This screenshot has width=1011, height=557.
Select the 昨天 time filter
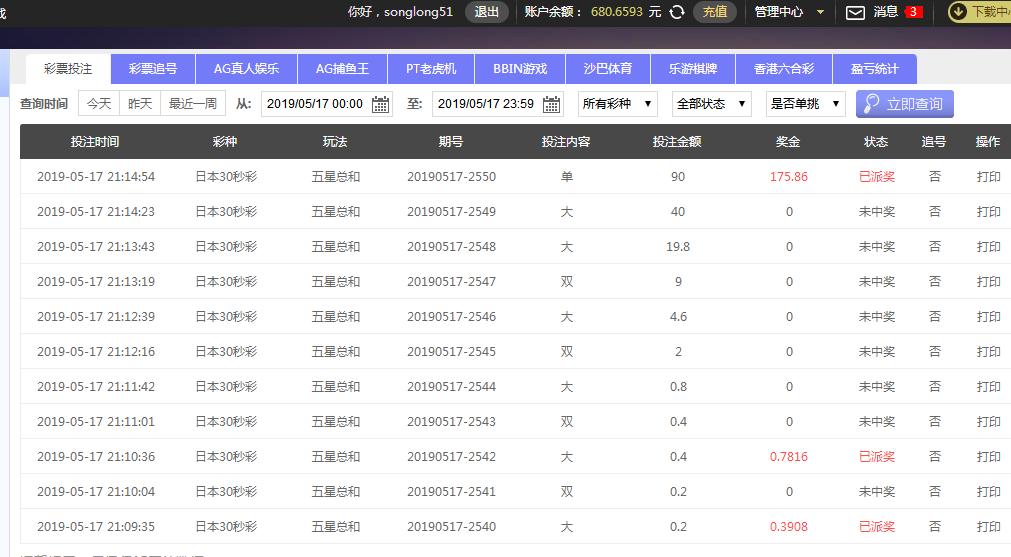click(x=140, y=103)
